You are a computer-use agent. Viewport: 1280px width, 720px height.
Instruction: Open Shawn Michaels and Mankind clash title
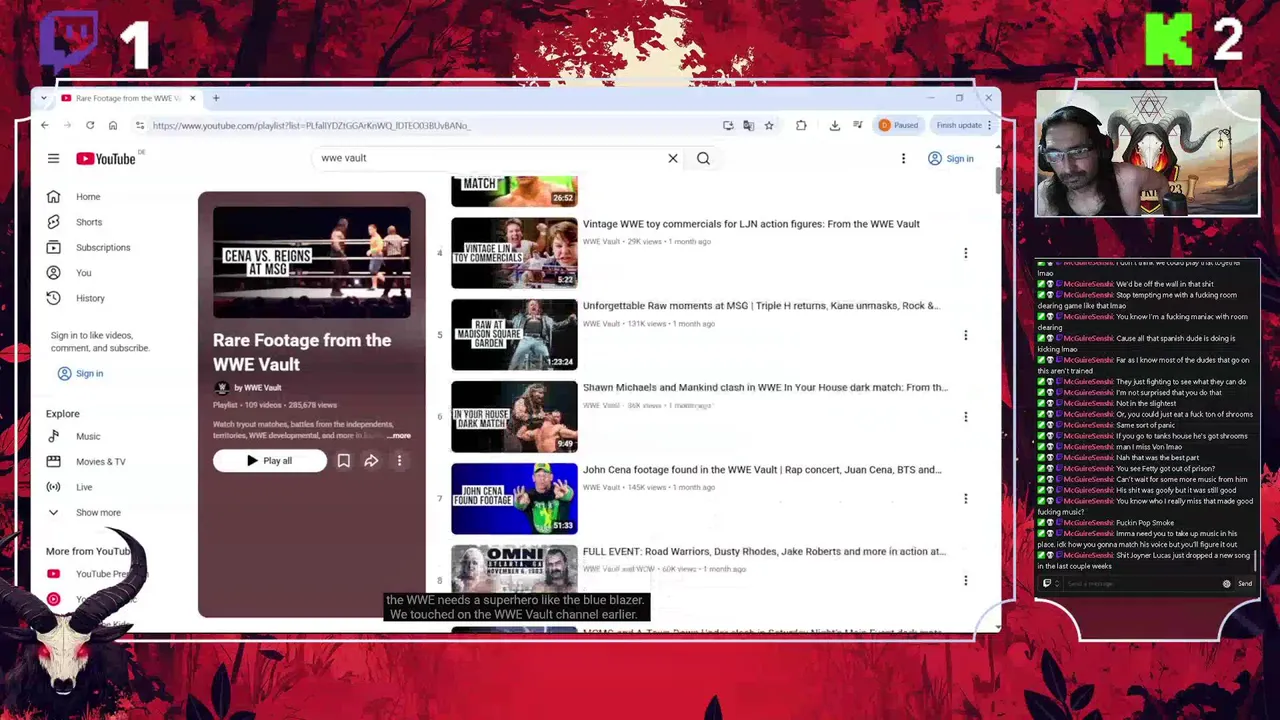765,388
